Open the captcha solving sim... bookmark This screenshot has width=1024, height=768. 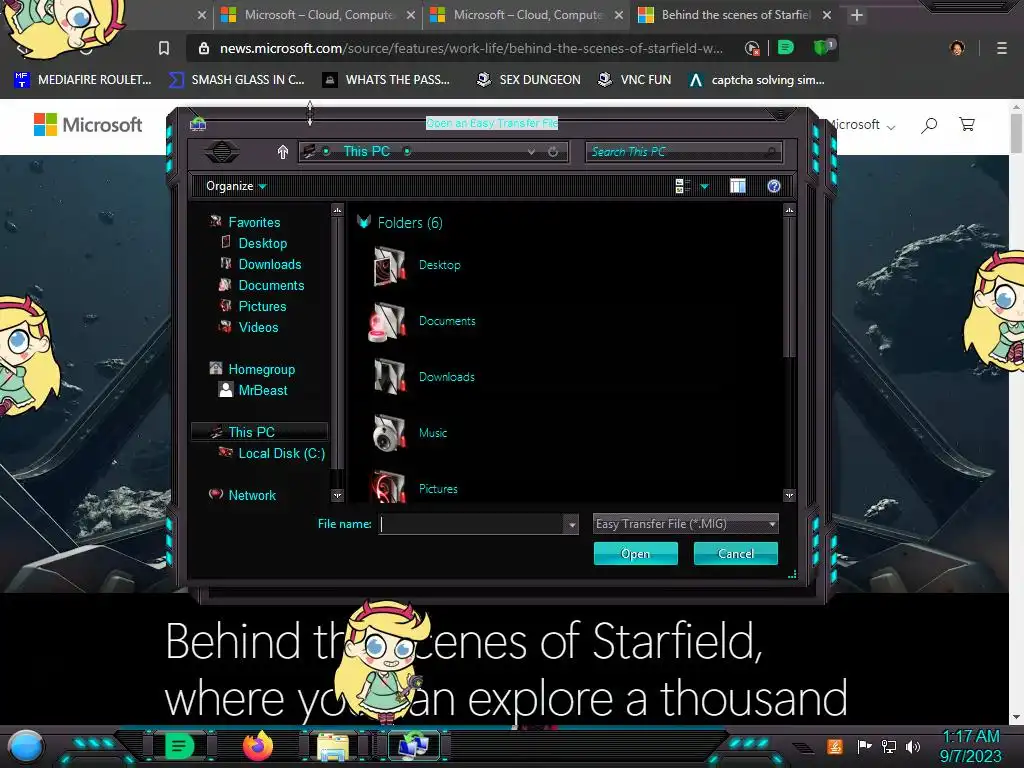[x=756, y=80]
